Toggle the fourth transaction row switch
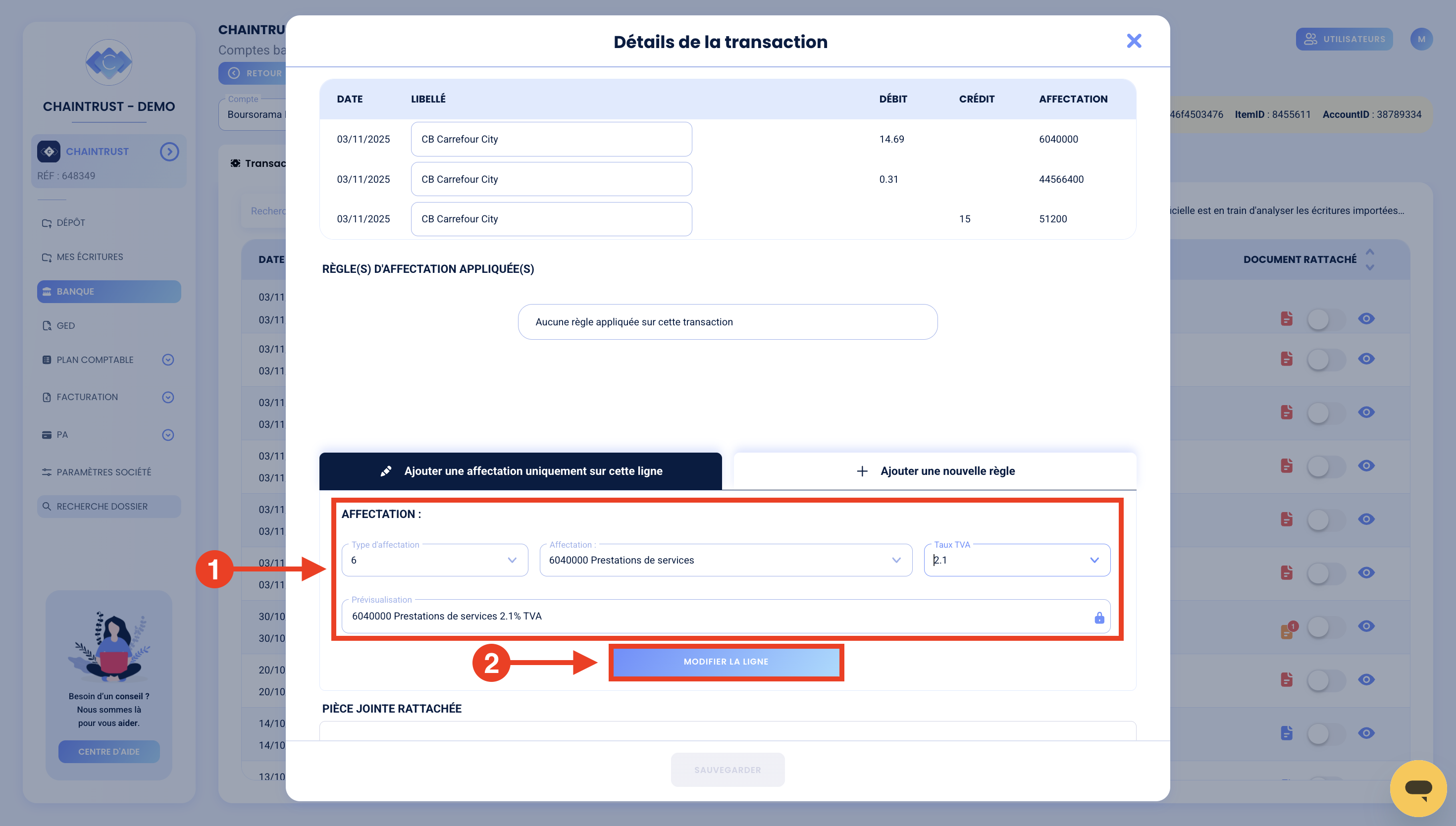The width and height of the screenshot is (1456, 826). coord(1326,466)
